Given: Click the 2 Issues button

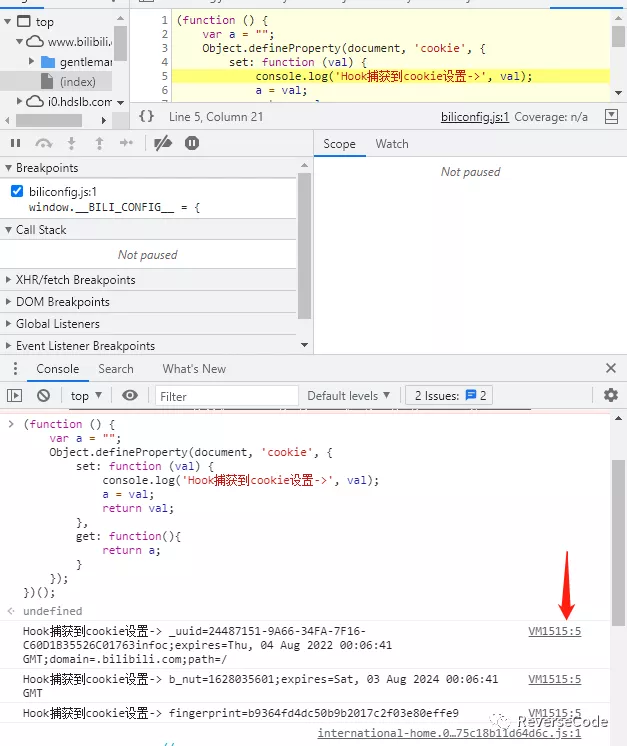Looking at the screenshot, I should pos(449,395).
